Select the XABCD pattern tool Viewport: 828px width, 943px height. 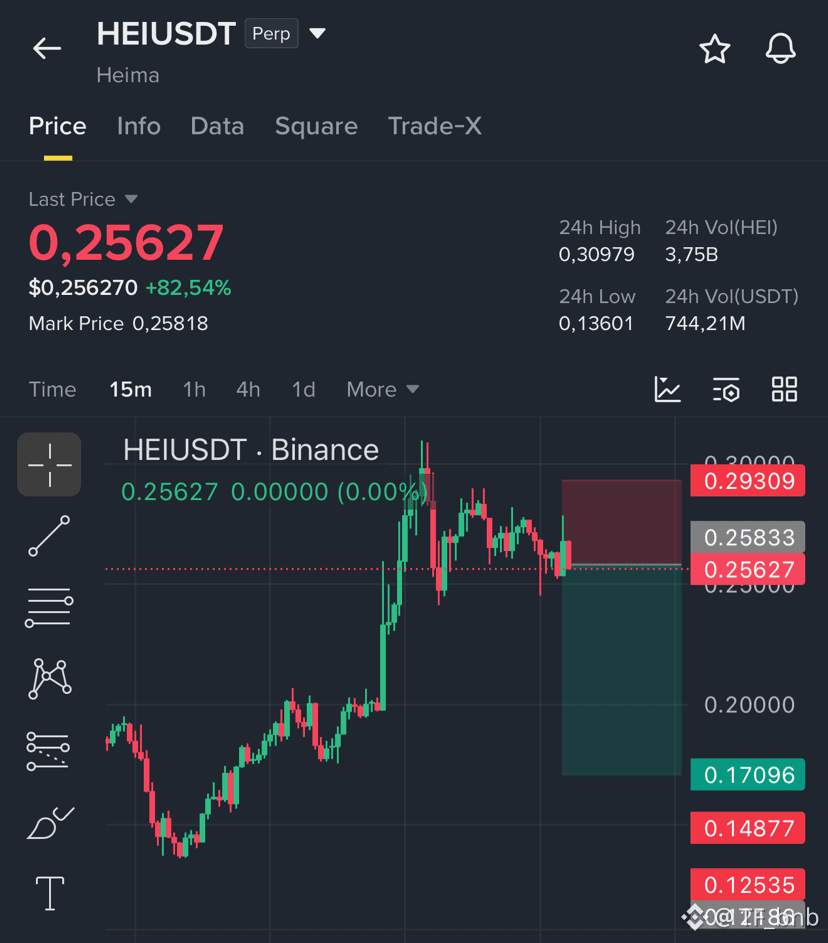50,678
